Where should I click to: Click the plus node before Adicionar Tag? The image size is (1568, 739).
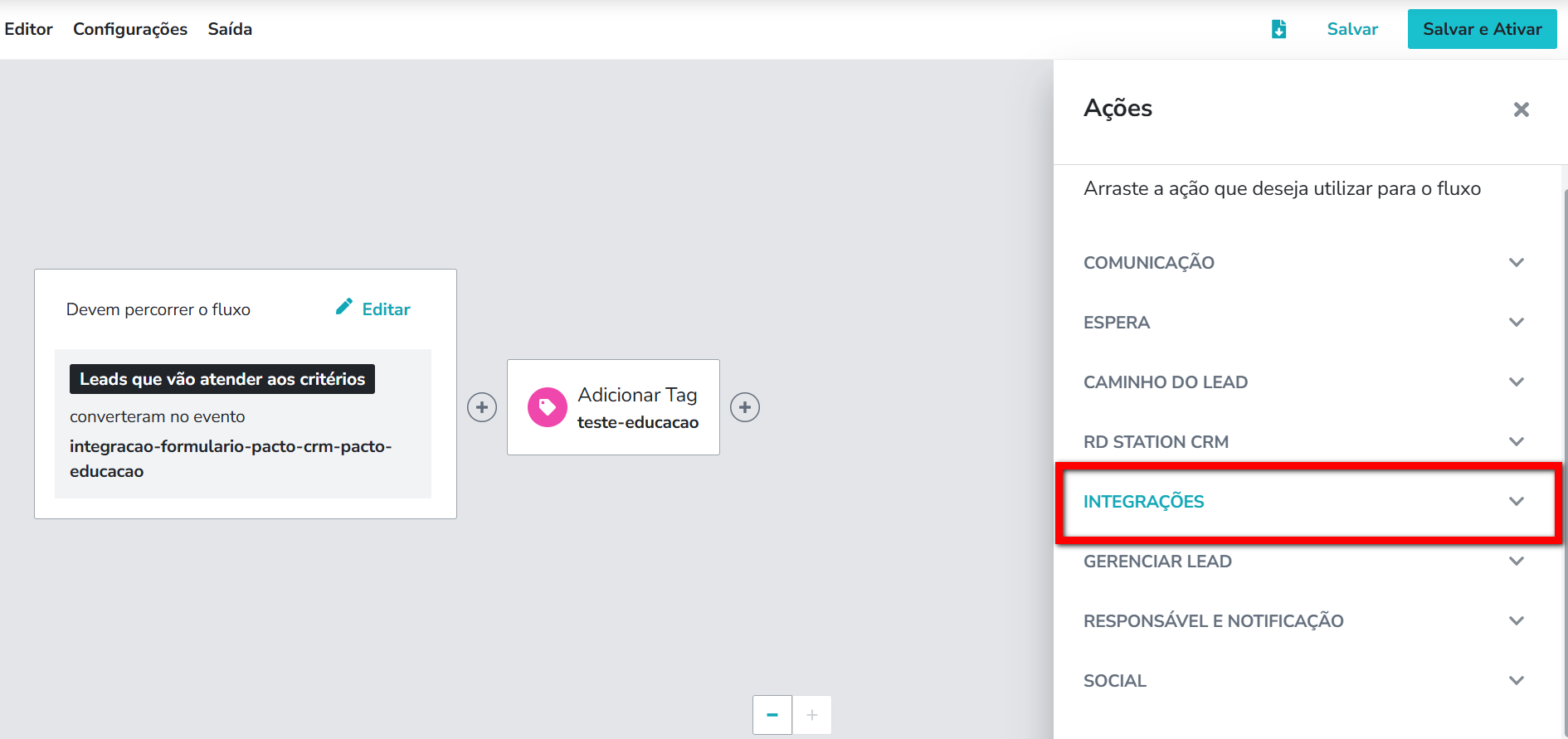482,407
